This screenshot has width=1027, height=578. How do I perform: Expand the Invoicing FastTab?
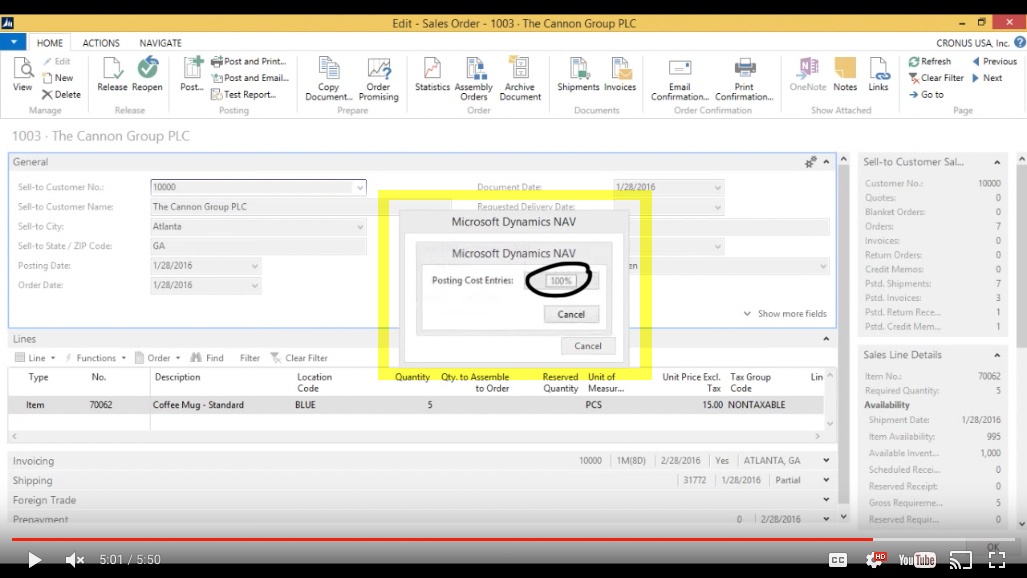point(826,461)
